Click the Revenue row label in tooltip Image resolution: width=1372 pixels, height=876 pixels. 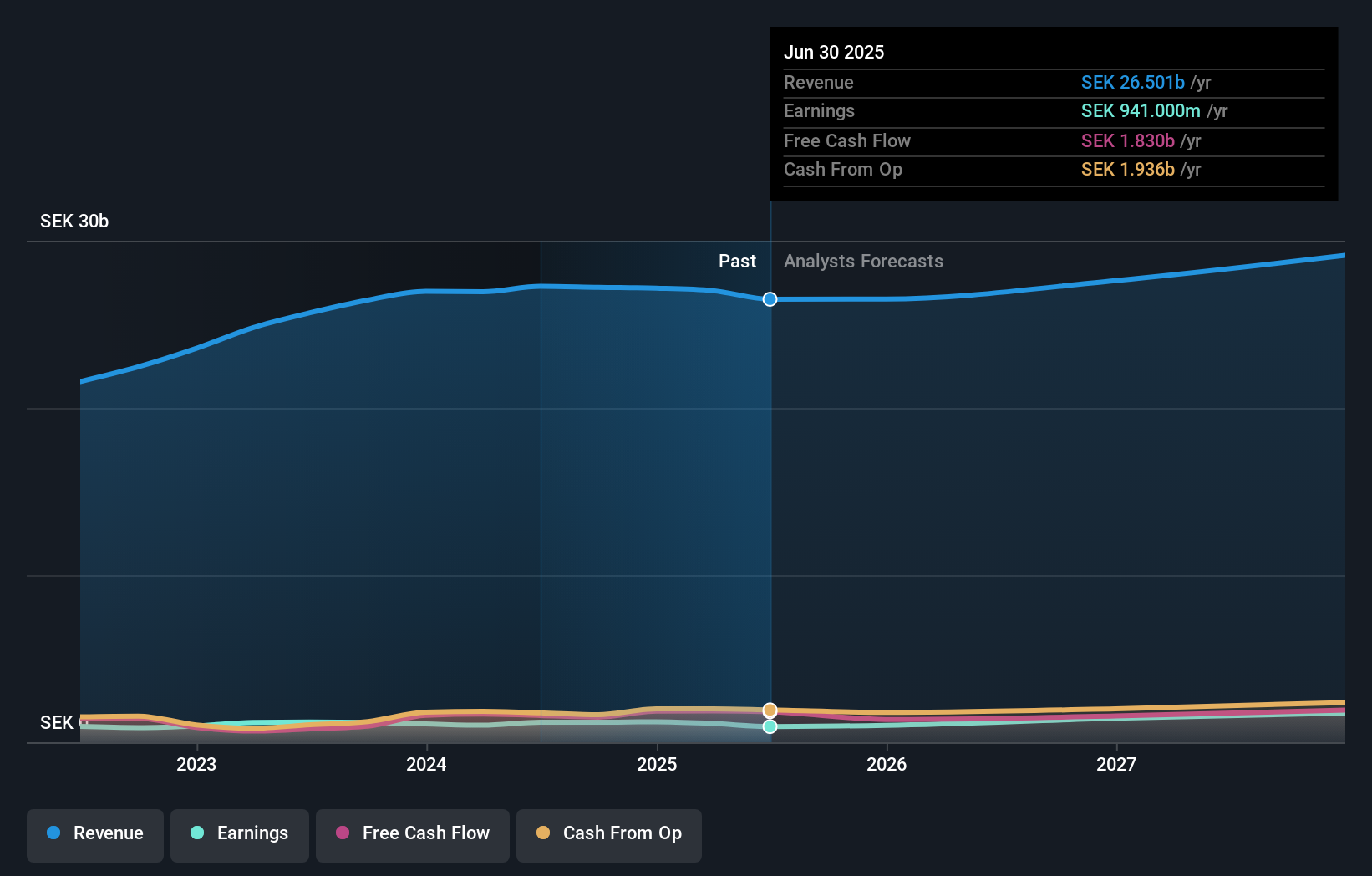[x=819, y=83]
